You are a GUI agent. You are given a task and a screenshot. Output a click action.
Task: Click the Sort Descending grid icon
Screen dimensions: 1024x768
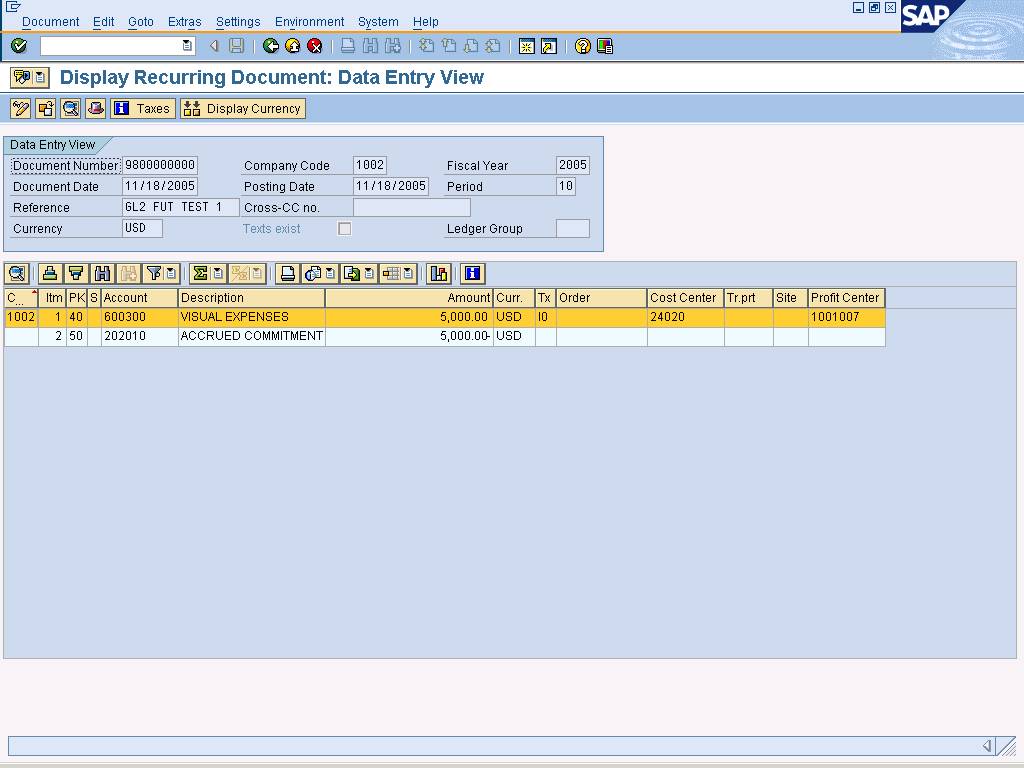click(x=76, y=274)
